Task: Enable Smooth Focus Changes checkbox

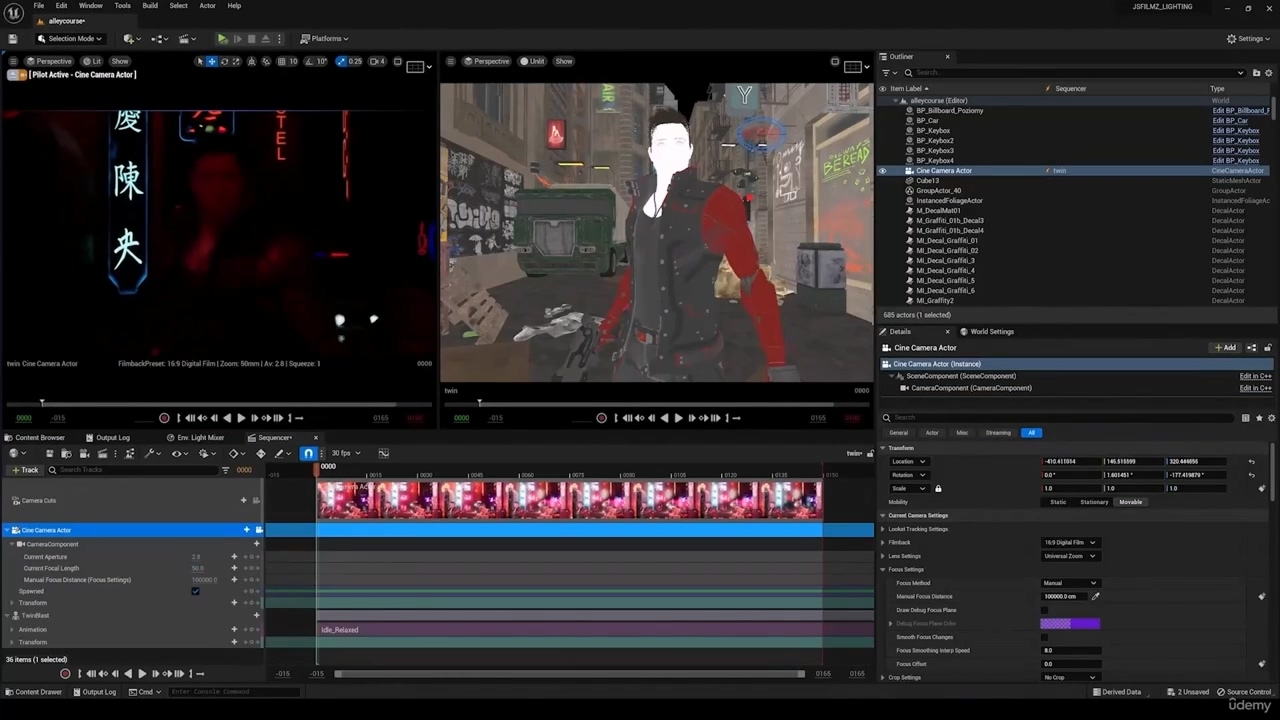Action: click(x=1044, y=637)
